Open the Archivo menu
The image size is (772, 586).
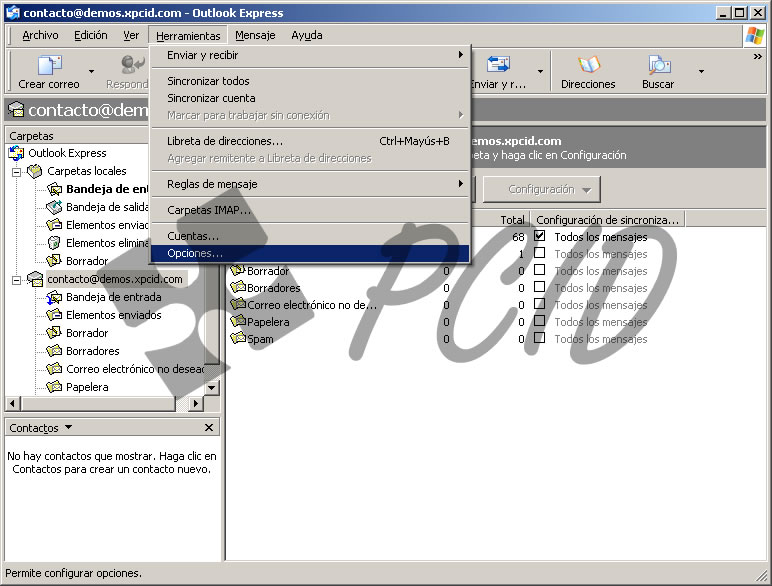click(x=40, y=35)
